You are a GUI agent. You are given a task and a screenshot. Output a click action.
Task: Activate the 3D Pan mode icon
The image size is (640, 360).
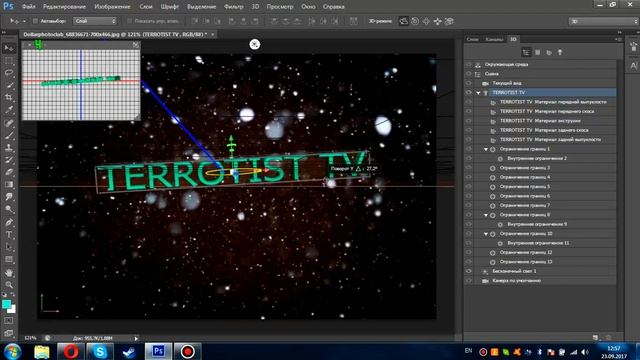pos(426,21)
